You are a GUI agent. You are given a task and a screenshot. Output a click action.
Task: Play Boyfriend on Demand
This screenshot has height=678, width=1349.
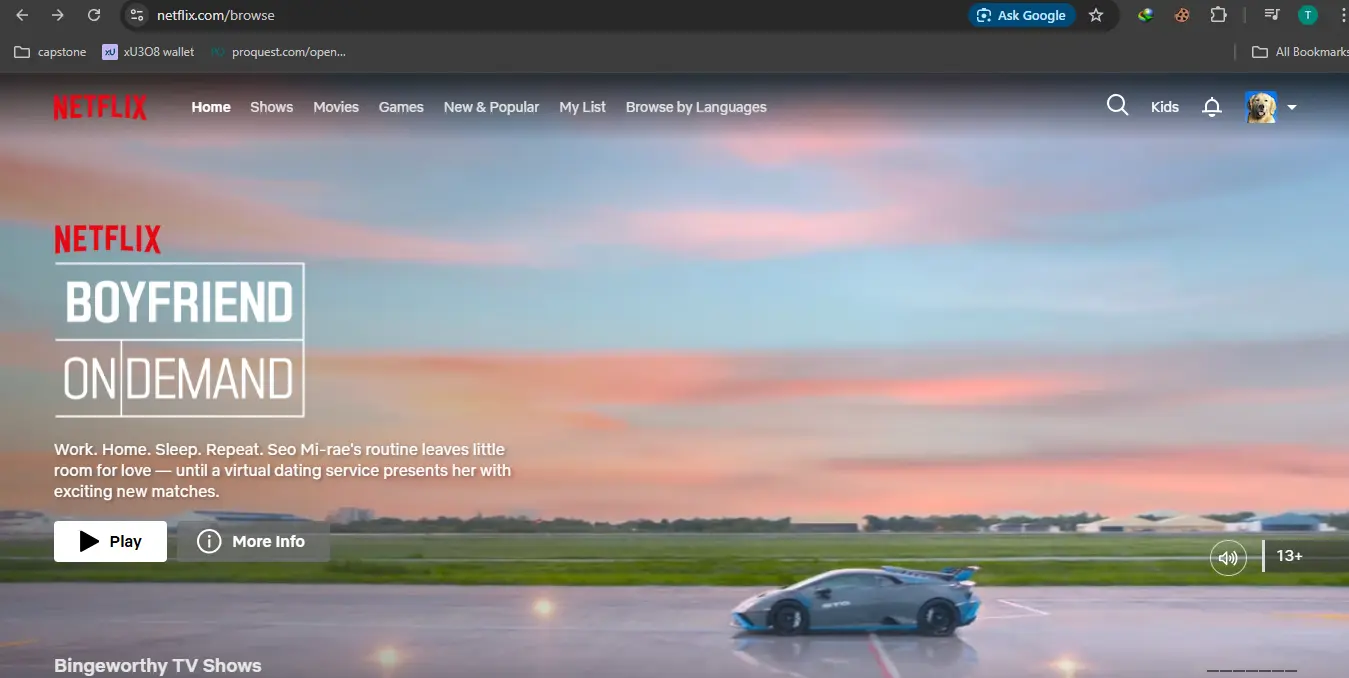[110, 541]
